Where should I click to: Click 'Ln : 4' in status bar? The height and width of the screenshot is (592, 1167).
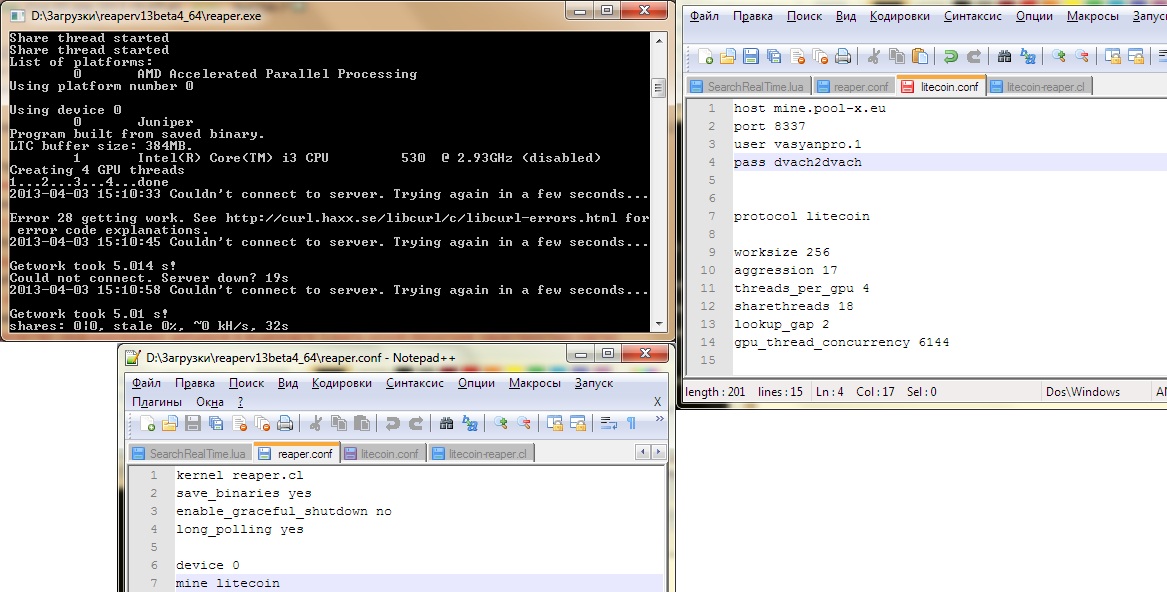click(829, 392)
